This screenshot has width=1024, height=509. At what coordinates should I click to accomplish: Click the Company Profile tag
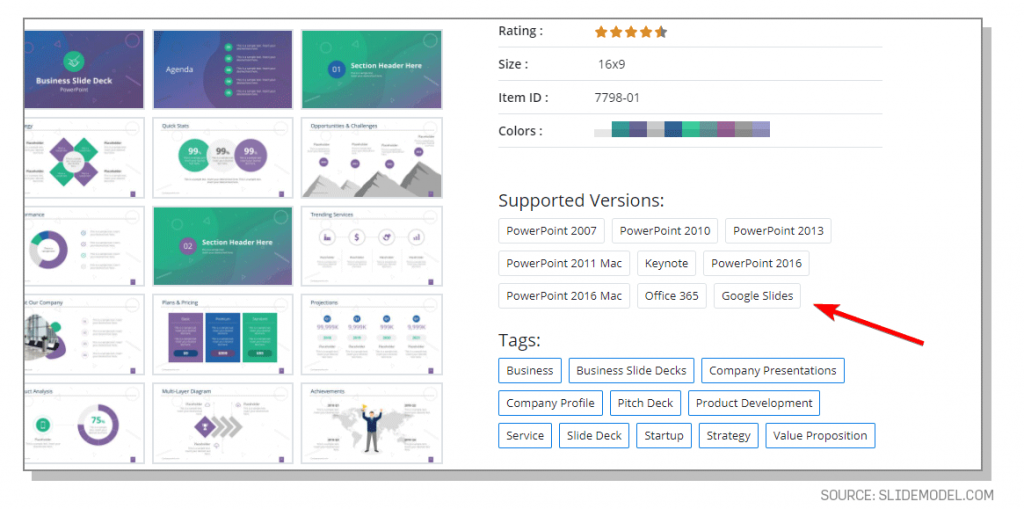[551, 403]
